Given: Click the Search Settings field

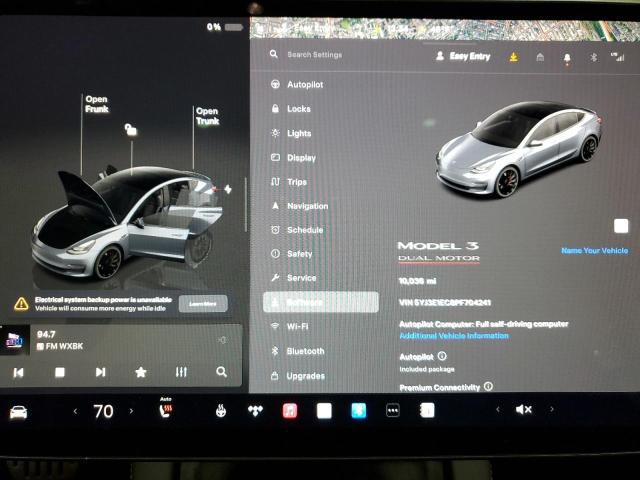Looking at the screenshot, I should pyautogui.click(x=314, y=54).
